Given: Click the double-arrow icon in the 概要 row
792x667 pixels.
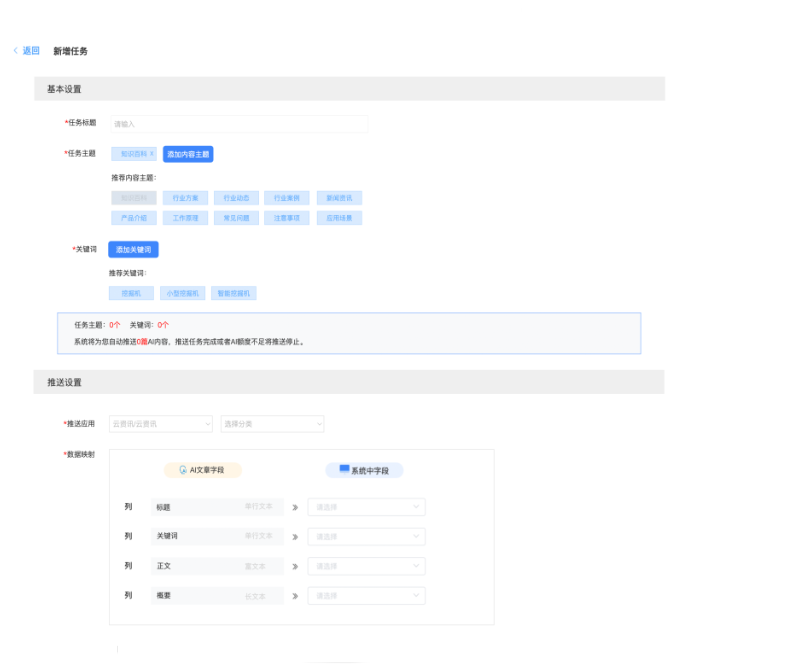Looking at the screenshot, I should (x=294, y=596).
